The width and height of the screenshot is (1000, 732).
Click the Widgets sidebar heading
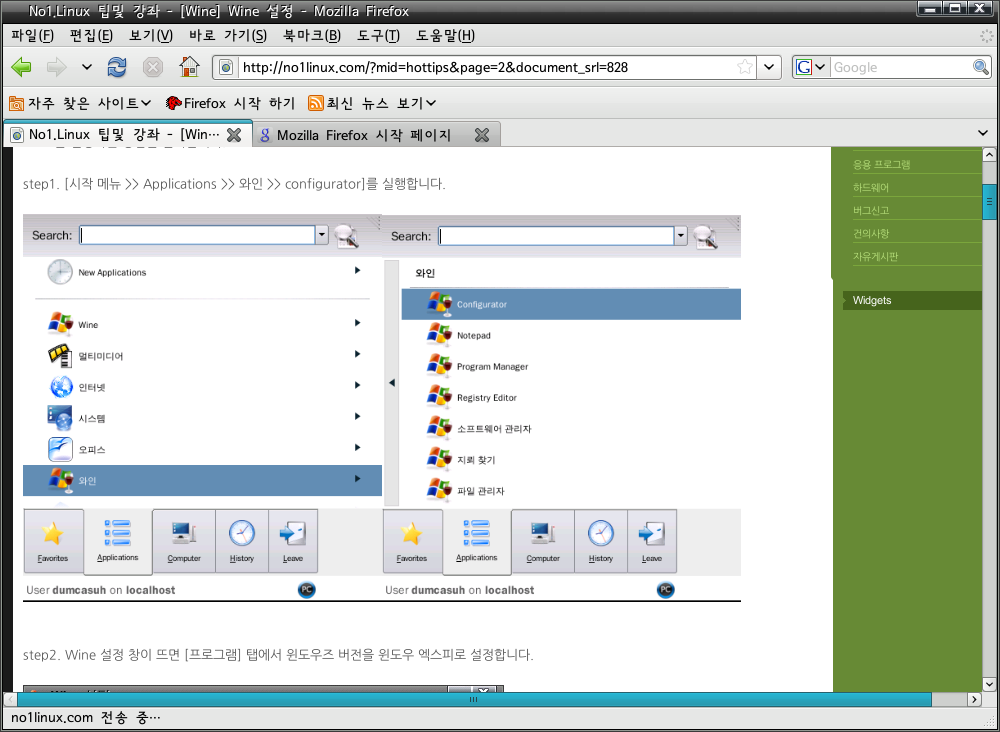pyautogui.click(x=872, y=300)
